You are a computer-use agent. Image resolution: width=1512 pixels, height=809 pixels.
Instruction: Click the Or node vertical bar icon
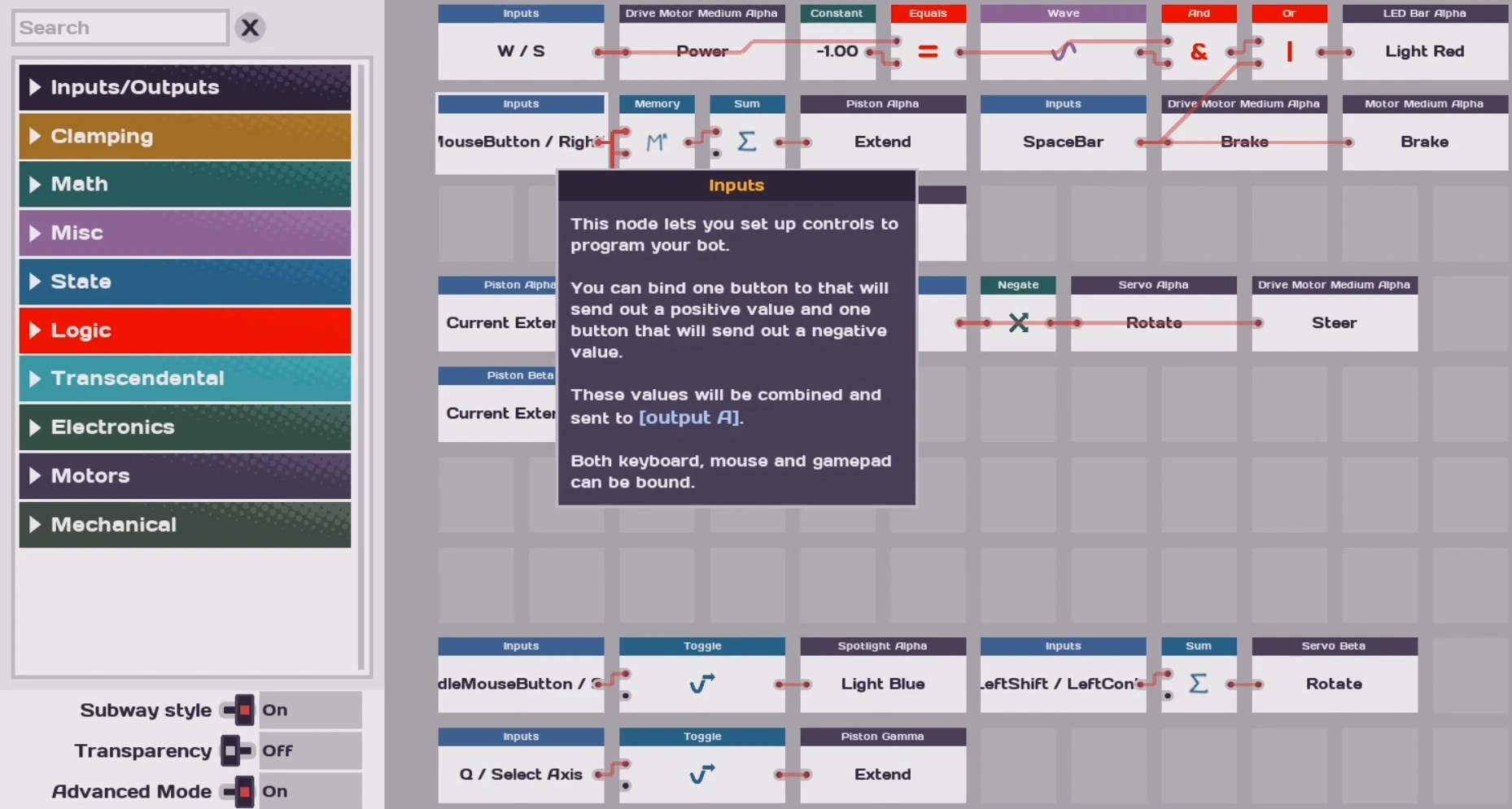click(x=1289, y=52)
